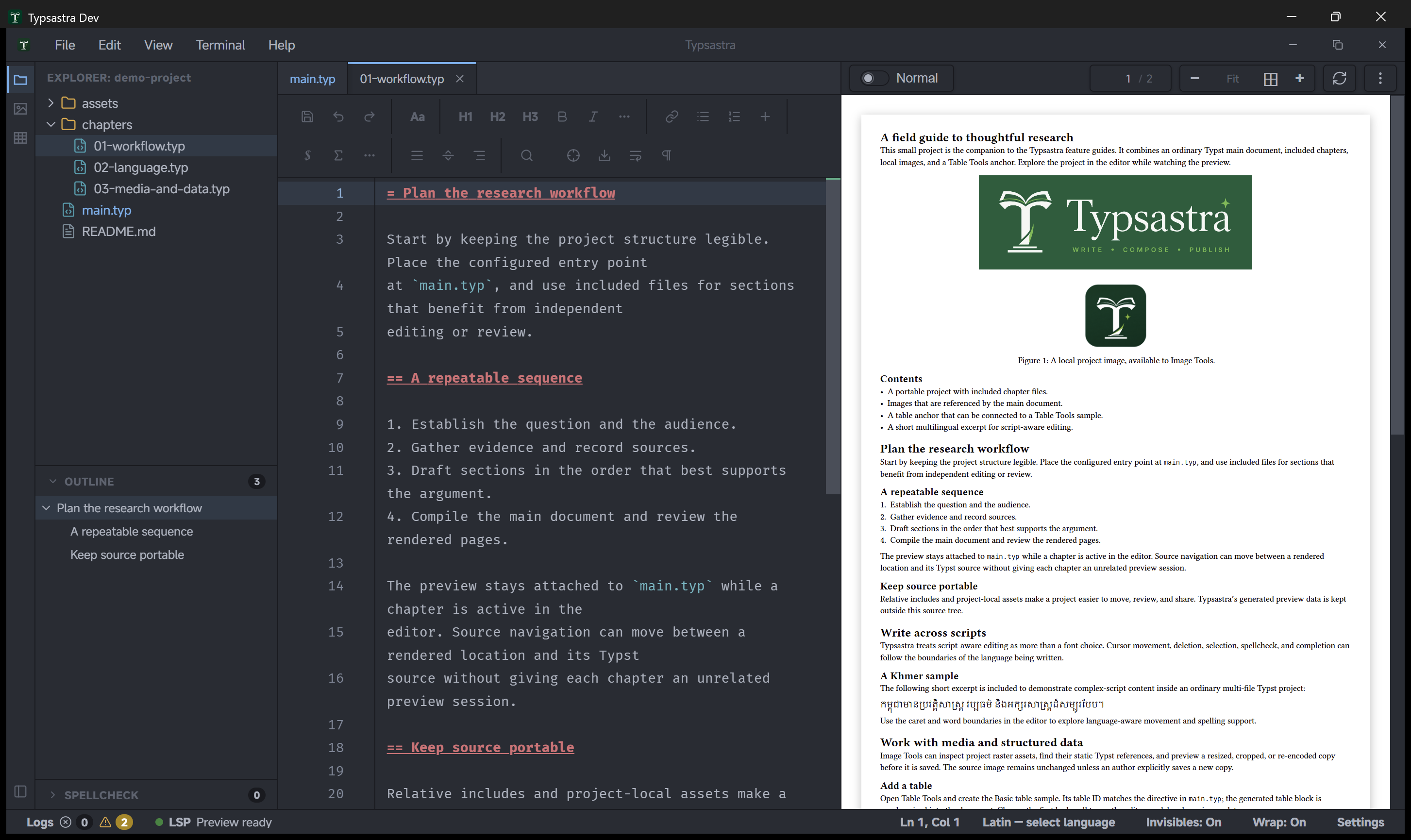Expand the assets folder
Image resolution: width=1411 pixels, height=840 pixels.
coord(51,103)
